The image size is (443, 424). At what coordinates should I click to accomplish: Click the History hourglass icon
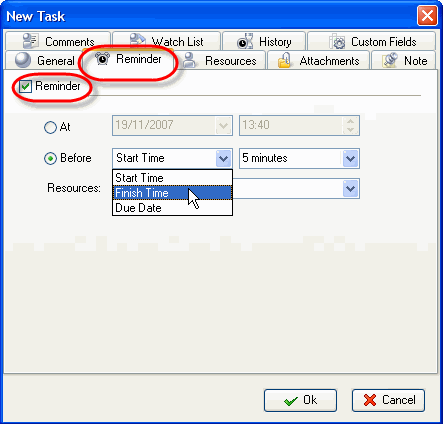pos(245,41)
